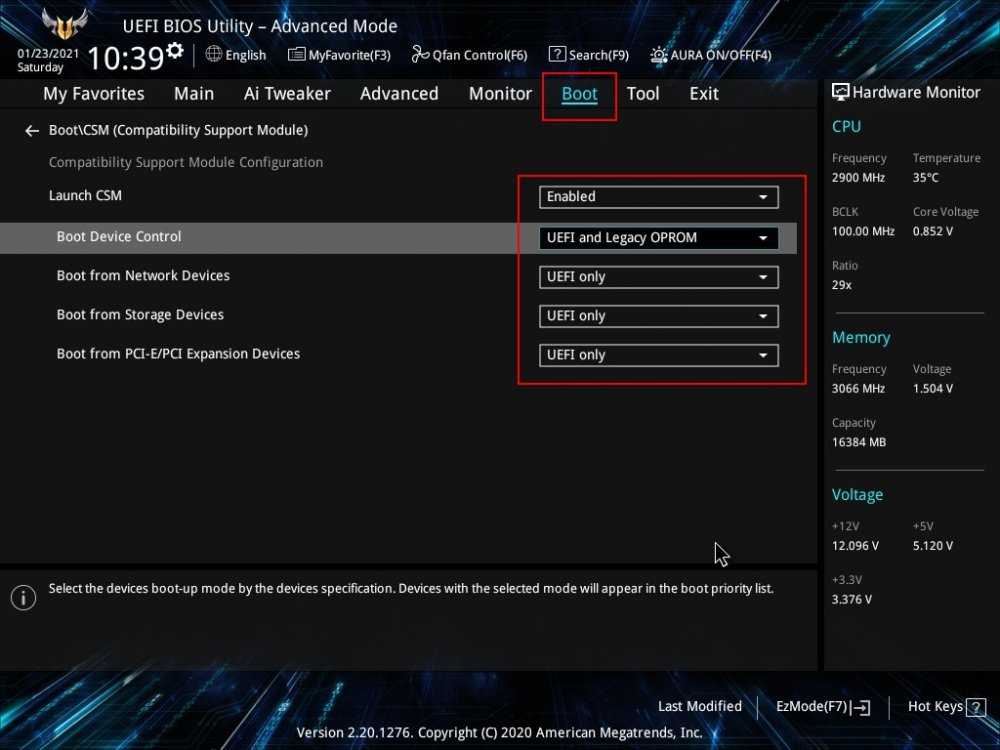Screen dimensions: 1000x750
Task: Open the Boot Device Control dropdown
Action: (658, 238)
